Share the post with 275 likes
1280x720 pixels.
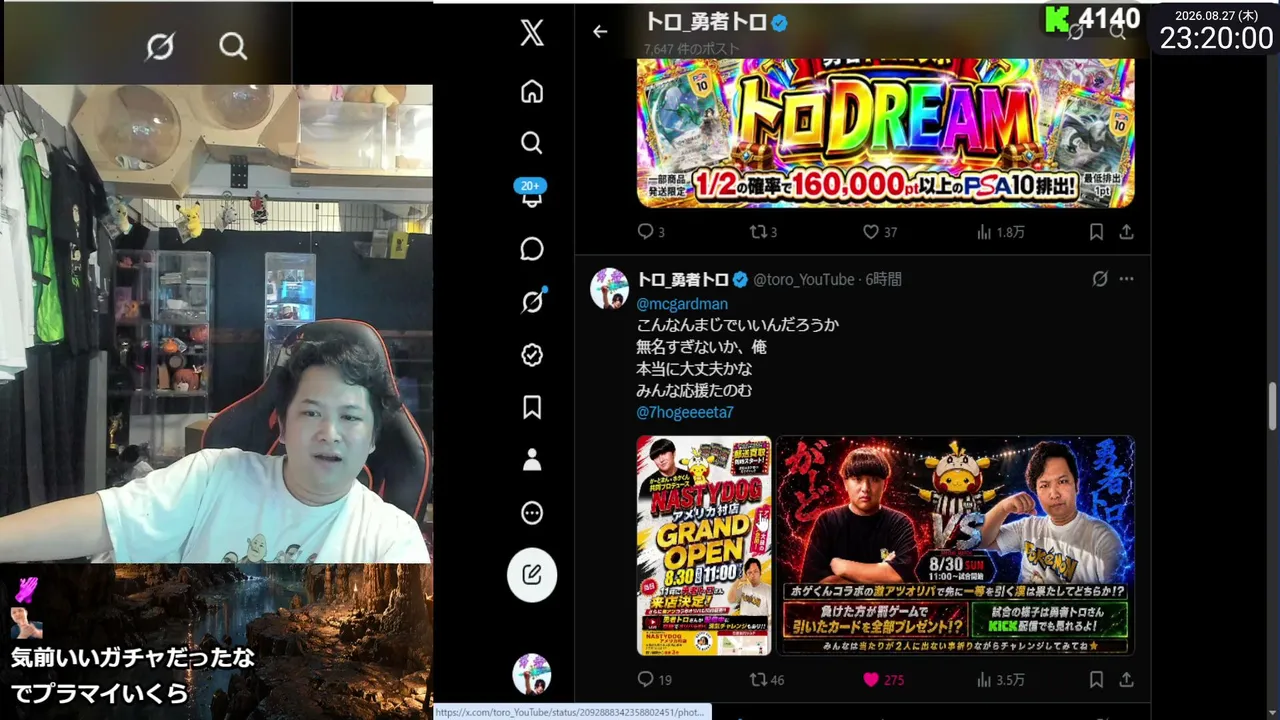tap(1126, 680)
